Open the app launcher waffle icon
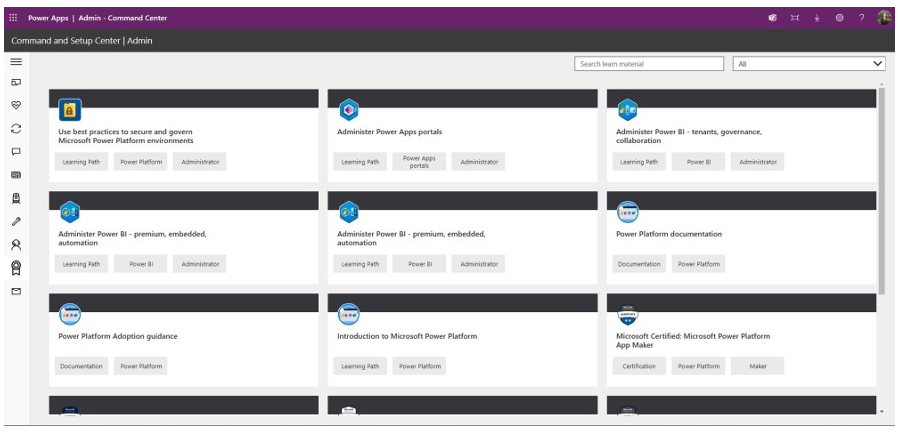This screenshot has height=432, width=902. click(13, 18)
